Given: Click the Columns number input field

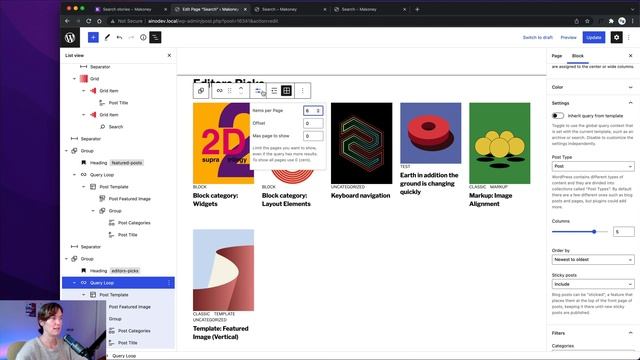Looking at the screenshot, I should click(x=623, y=231).
